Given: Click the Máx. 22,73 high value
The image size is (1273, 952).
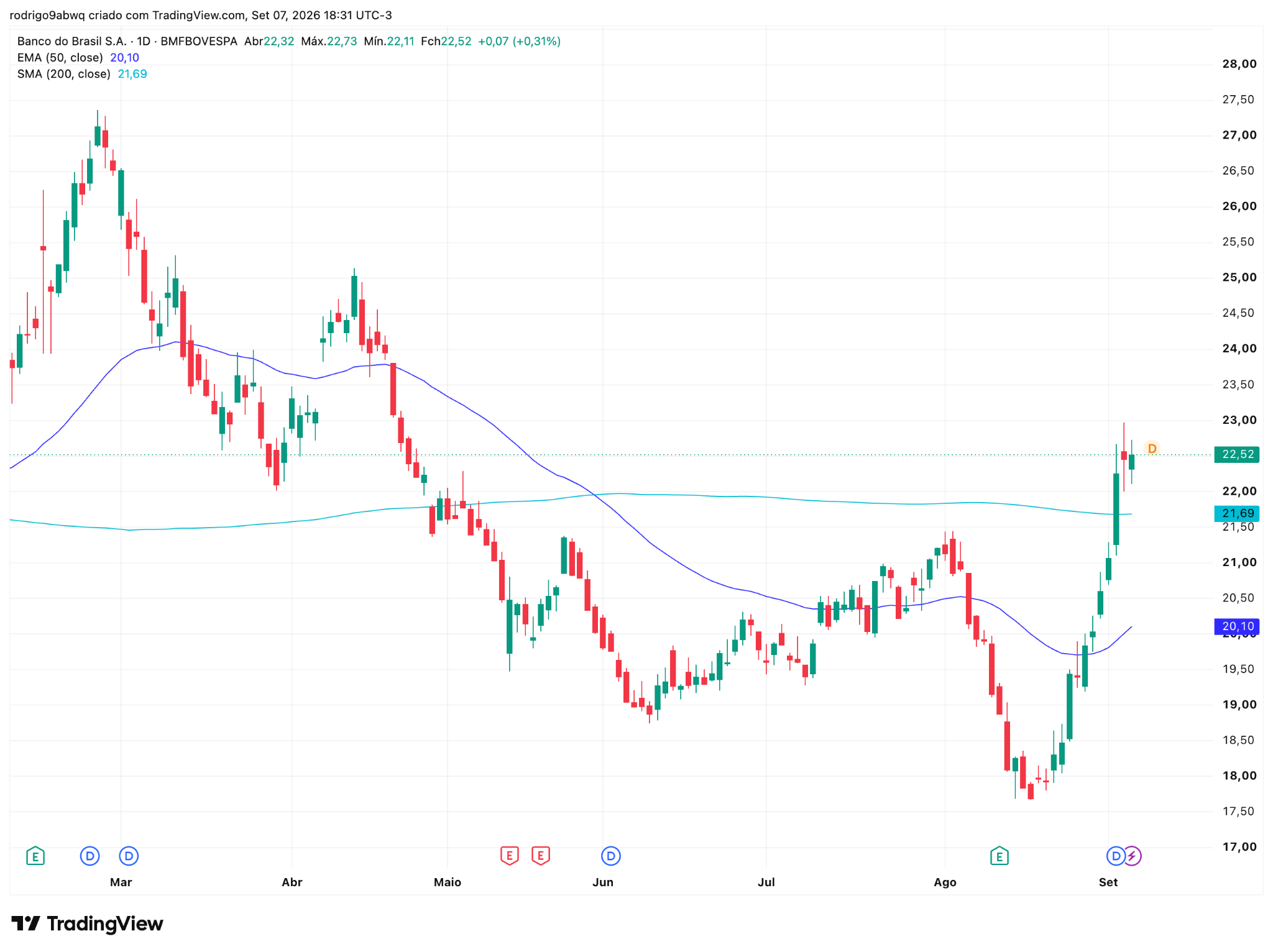Looking at the screenshot, I should (329, 42).
